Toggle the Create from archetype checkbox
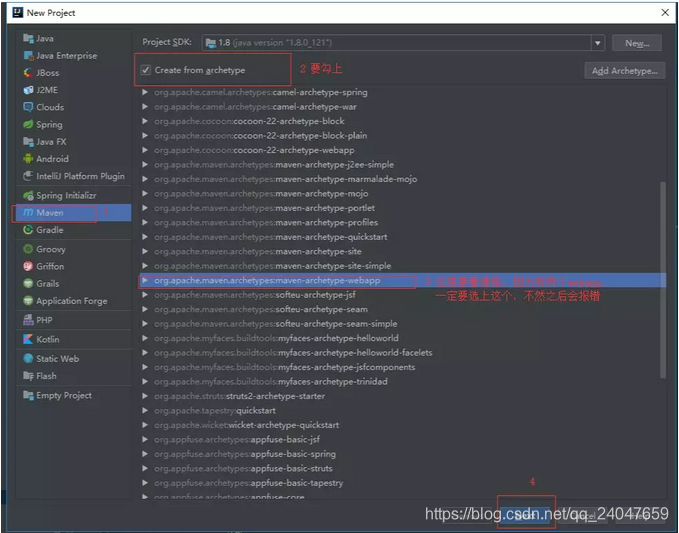The image size is (679, 533). [146, 70]
